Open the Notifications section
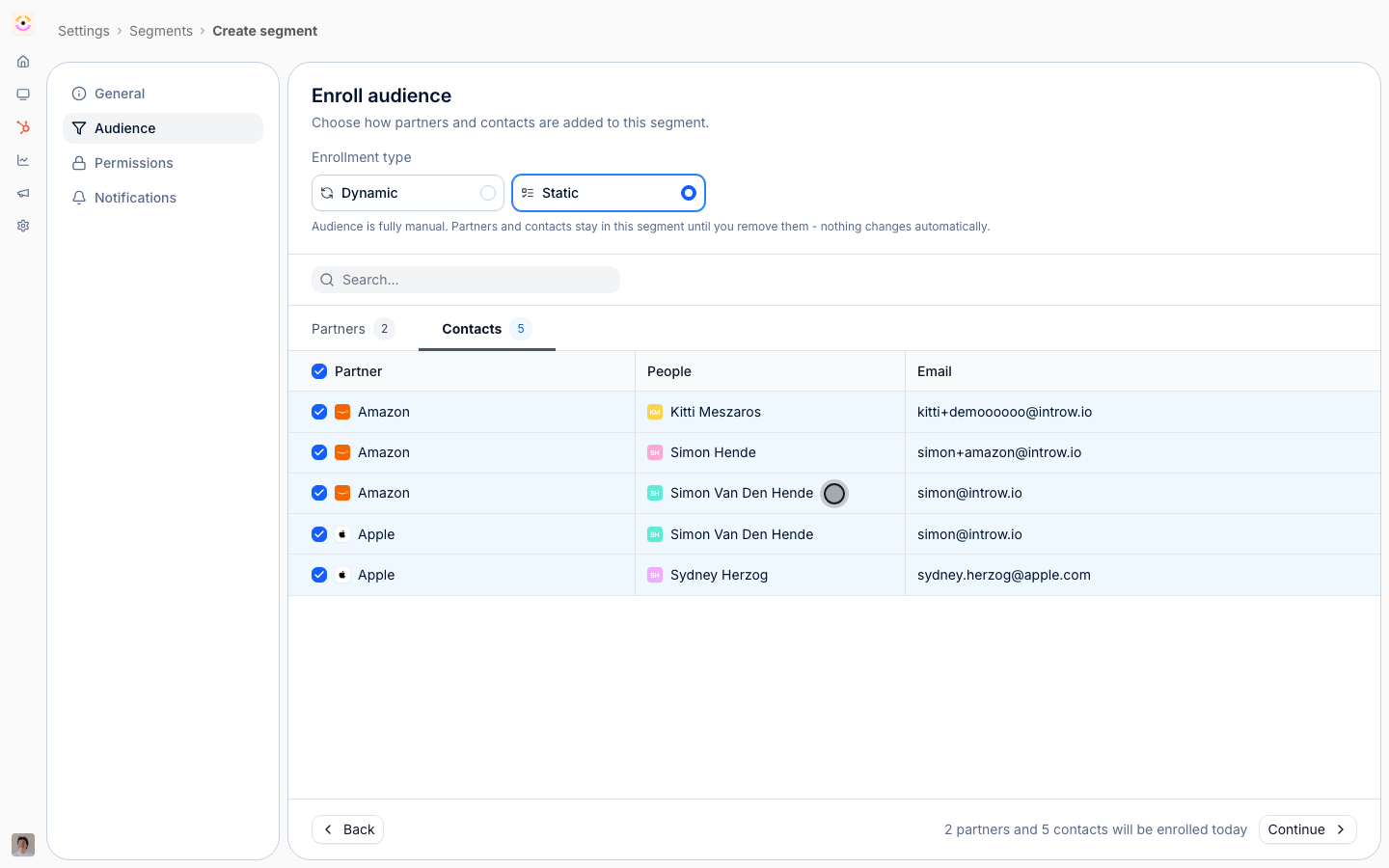Image resolution: width=1389 pixels, height=868 pixels. 163,198
